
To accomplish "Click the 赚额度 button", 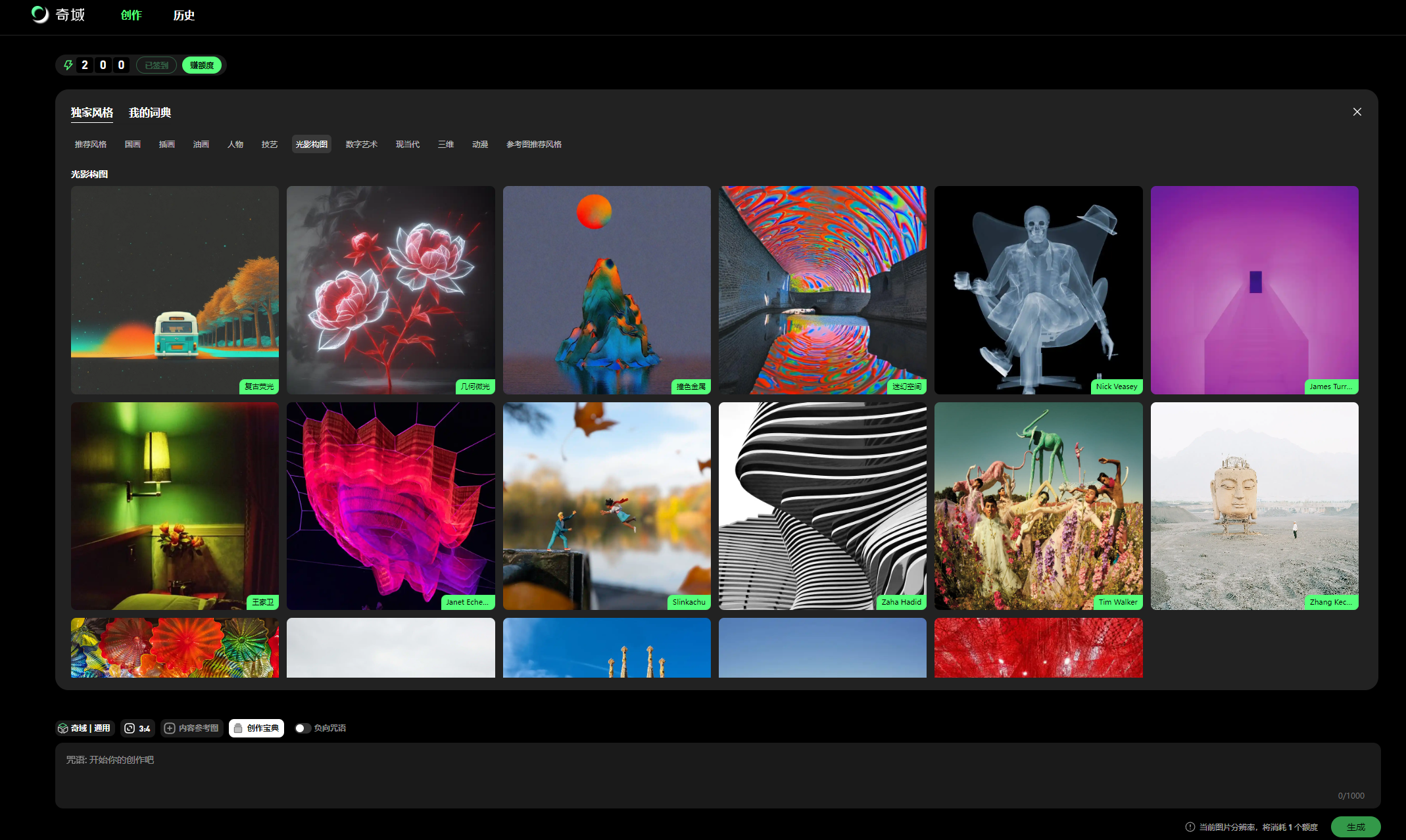I will (202, 65).
